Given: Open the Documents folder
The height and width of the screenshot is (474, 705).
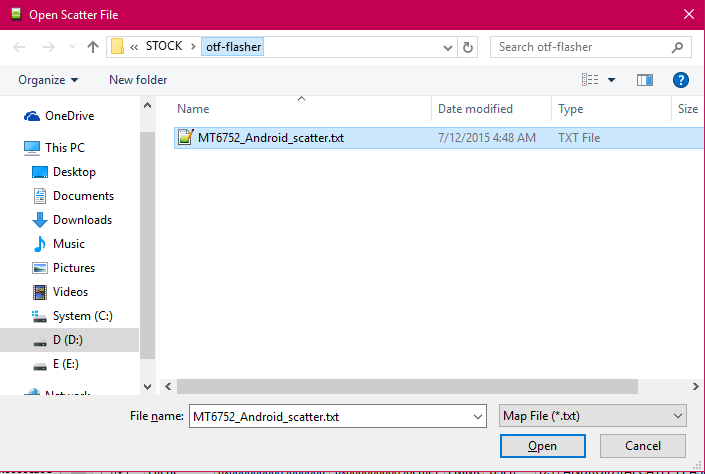Looking at the screenshot, I should pyautogui.click(x=83, y=196).
